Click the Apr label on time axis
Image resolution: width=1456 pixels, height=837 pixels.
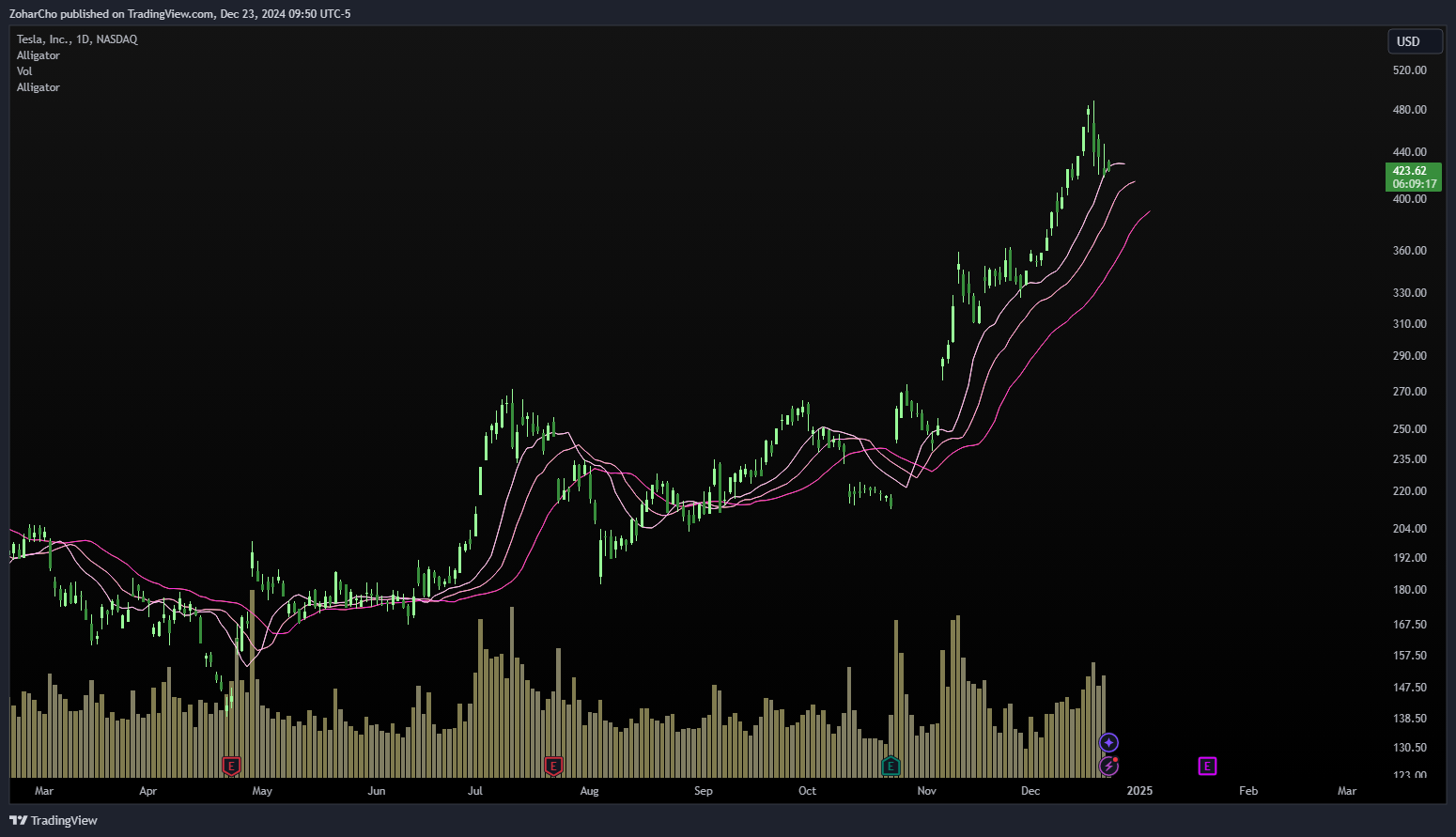147,791
